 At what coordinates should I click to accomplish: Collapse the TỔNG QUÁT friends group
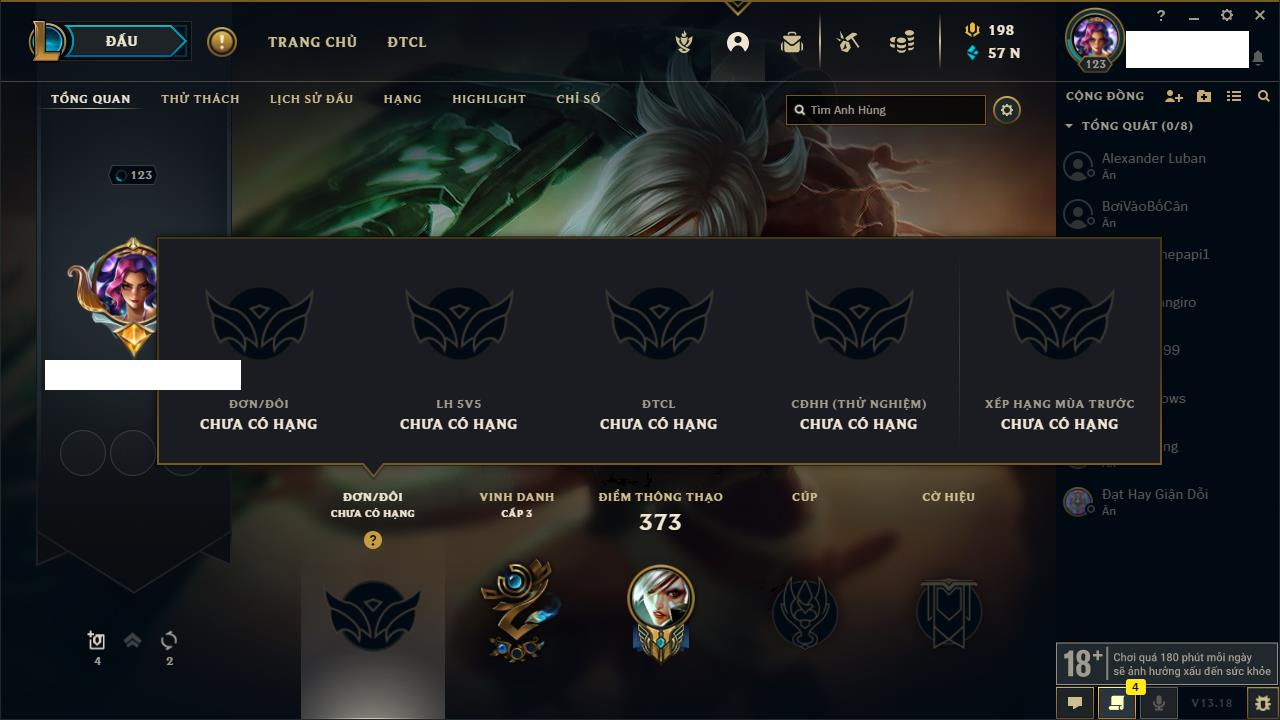(1069, 126)
